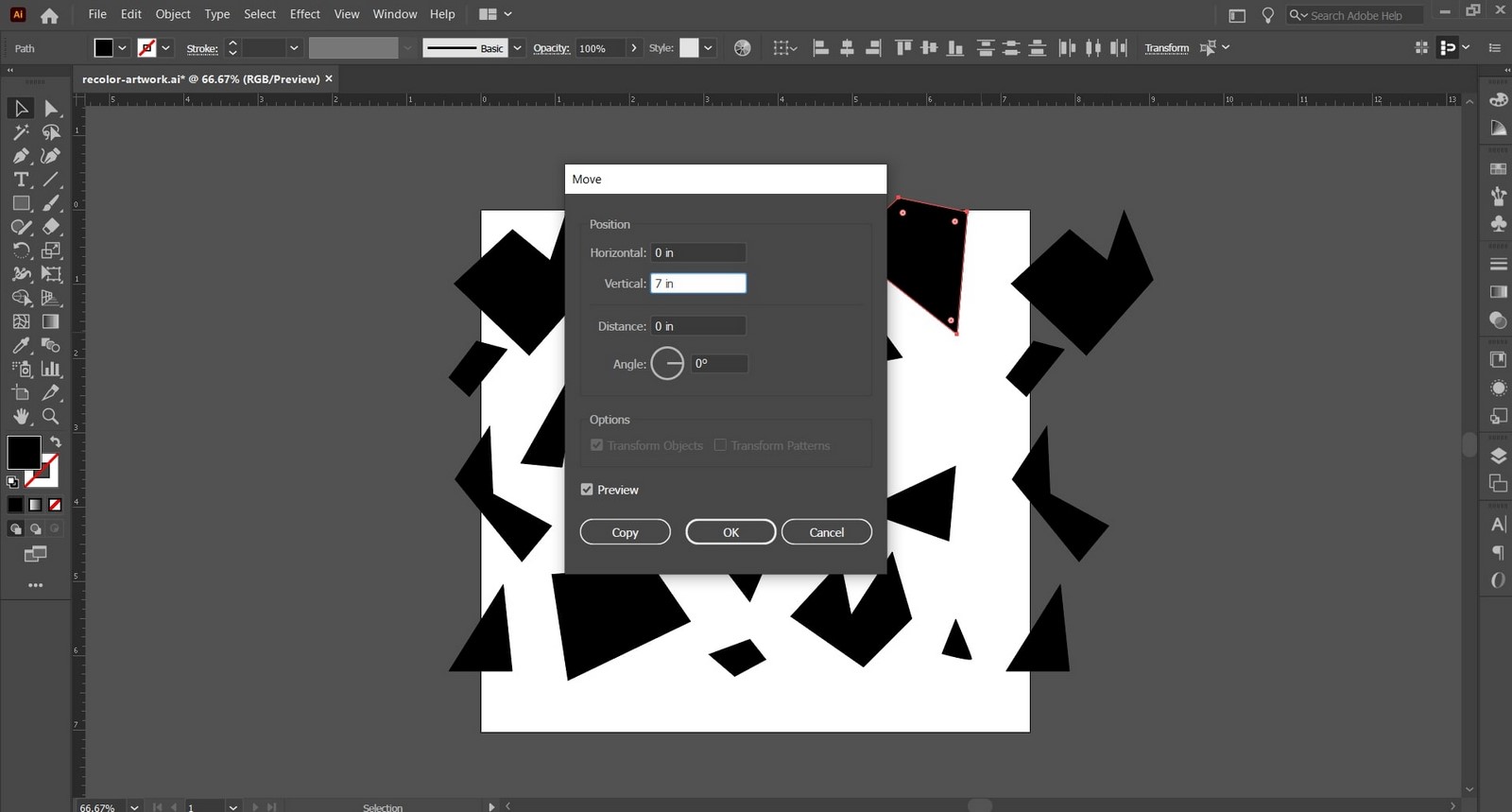Screen dimensions: 1512x812
Task: Open the Basic brush definition dropdown
Action: point(517,48)
